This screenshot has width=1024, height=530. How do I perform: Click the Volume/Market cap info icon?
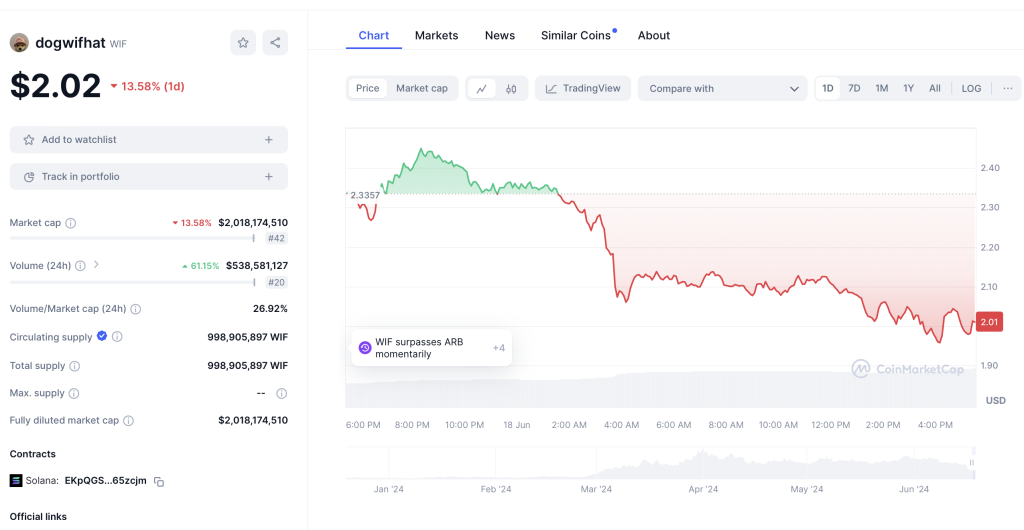tap(136, 309)
